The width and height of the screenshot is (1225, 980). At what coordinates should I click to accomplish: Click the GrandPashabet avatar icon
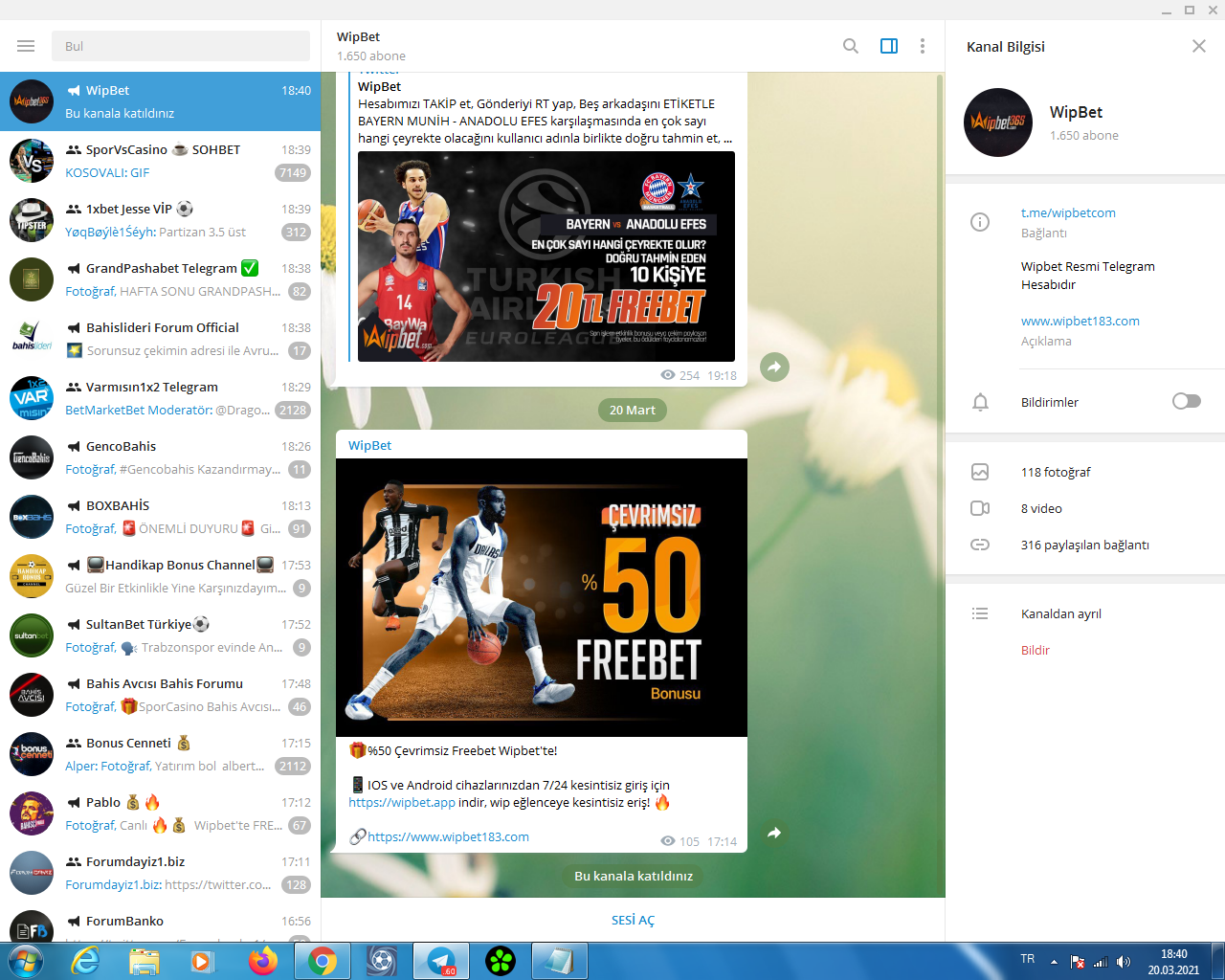[x=32, y=279]
